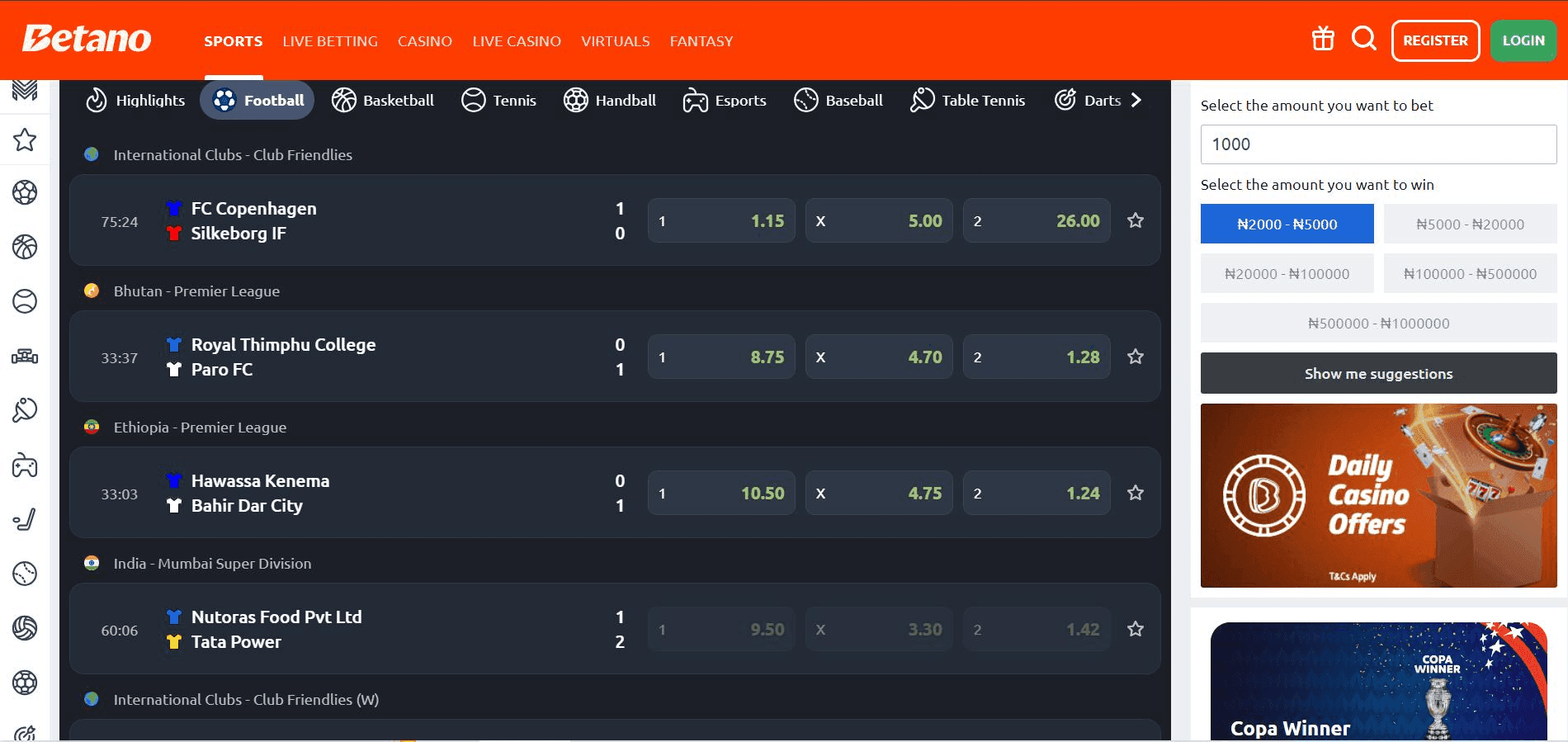Click the bet amount input field

[1378, 144]
